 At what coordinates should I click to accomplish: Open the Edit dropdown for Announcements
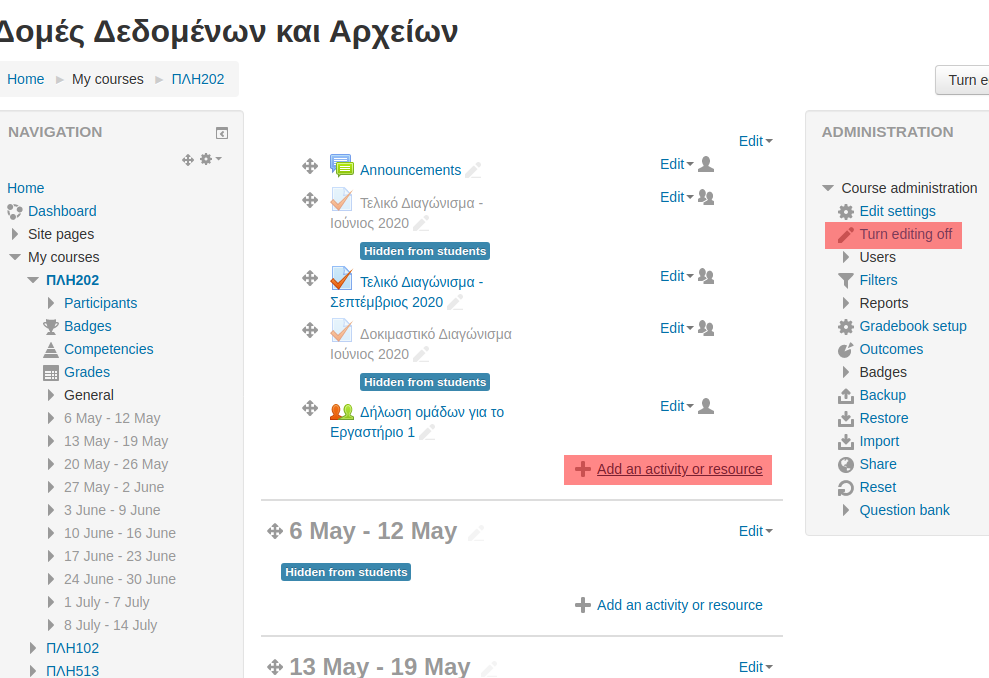[x=676, y=164]
